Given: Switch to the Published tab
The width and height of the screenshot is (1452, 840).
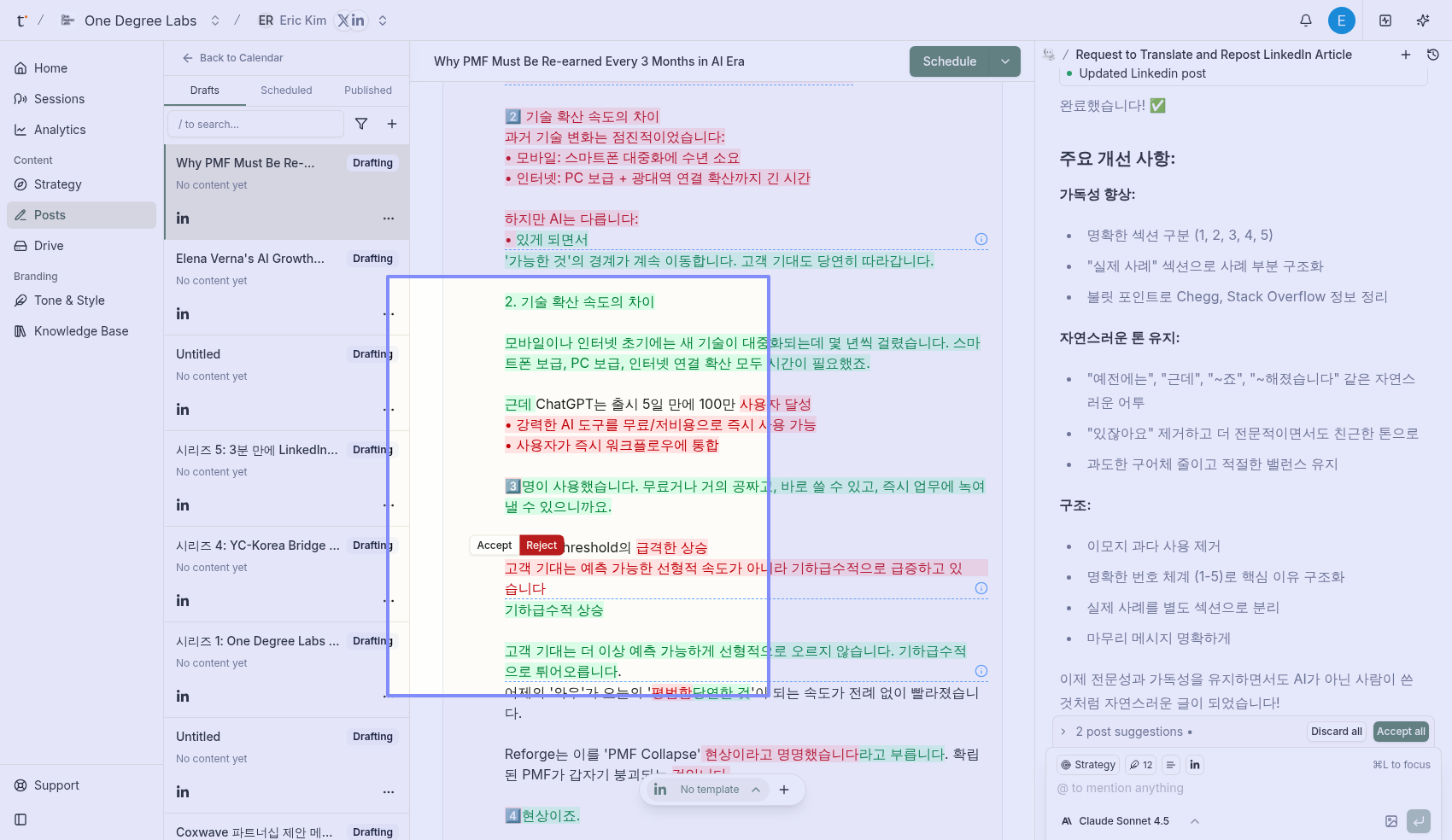Looking at the screenshot, I should pyautogui.click(x=368, y=90).
